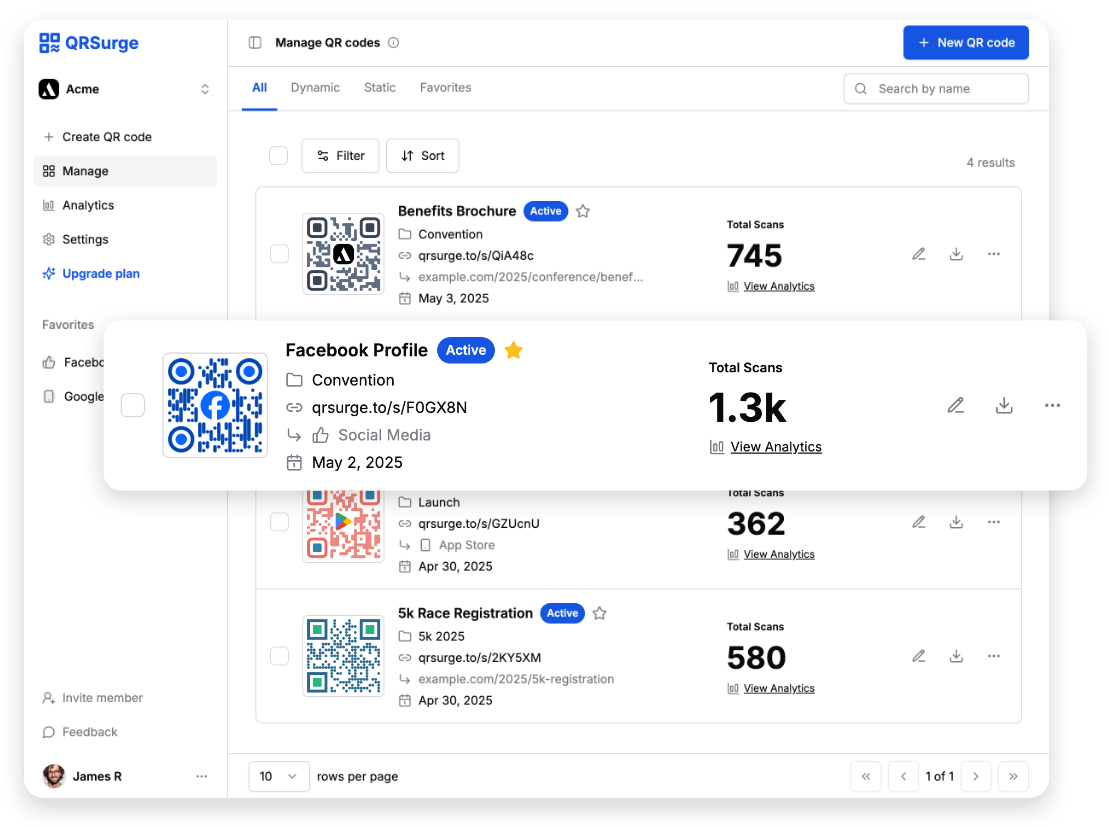Open more options for 5k Race Registration
Viewport: 1109px width, 827px height.
click(993, 655)
